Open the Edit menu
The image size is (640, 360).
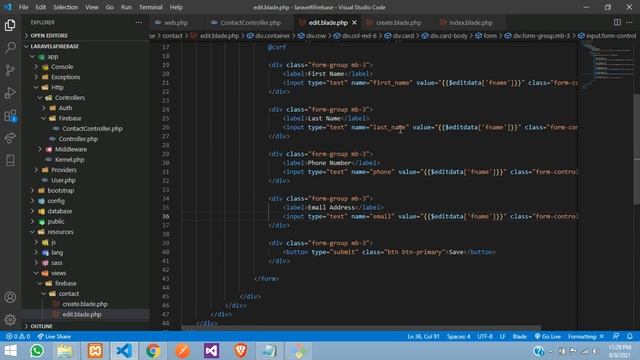point(40,7)
